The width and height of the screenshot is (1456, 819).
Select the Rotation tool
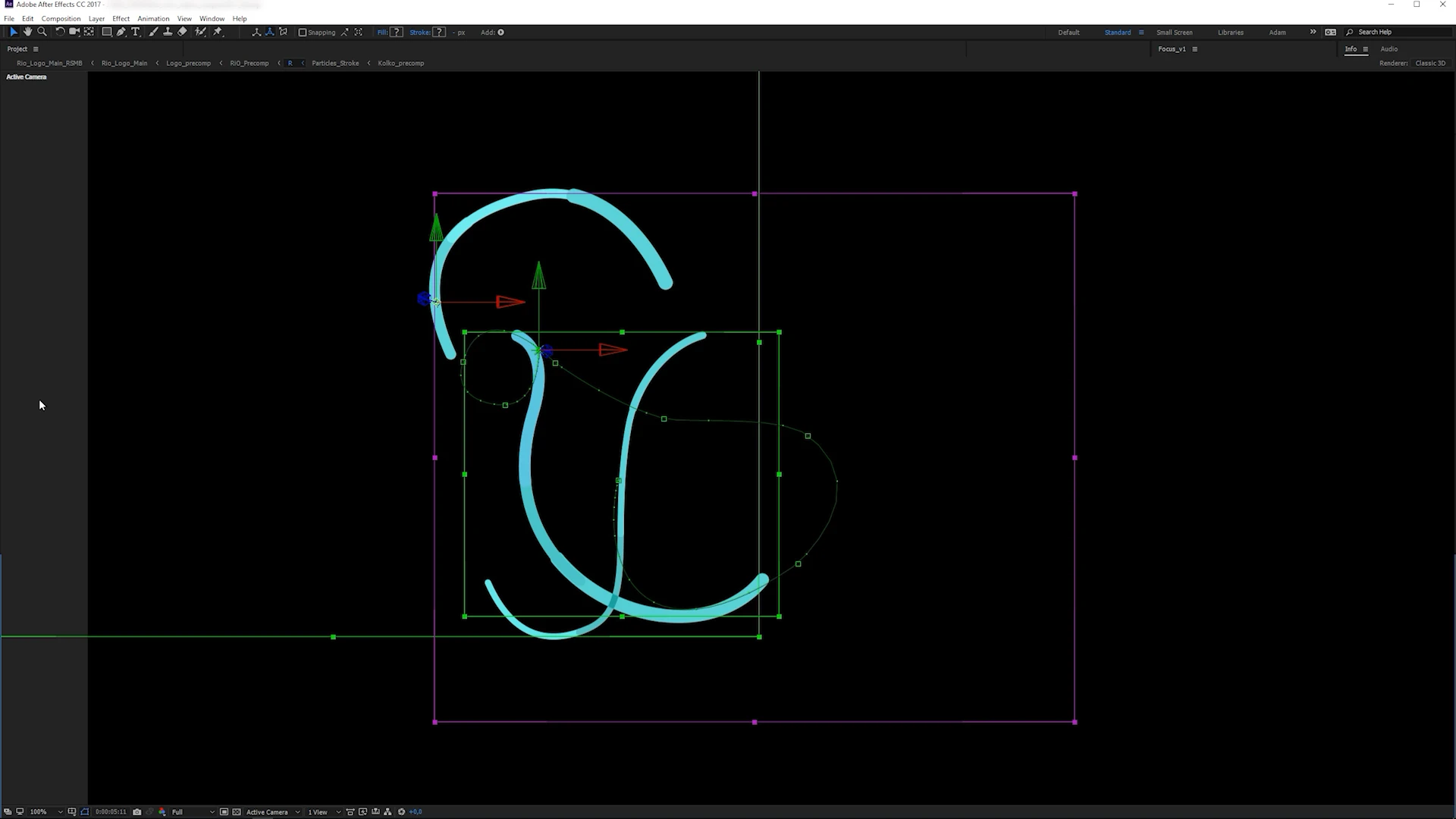coord(60,32)
